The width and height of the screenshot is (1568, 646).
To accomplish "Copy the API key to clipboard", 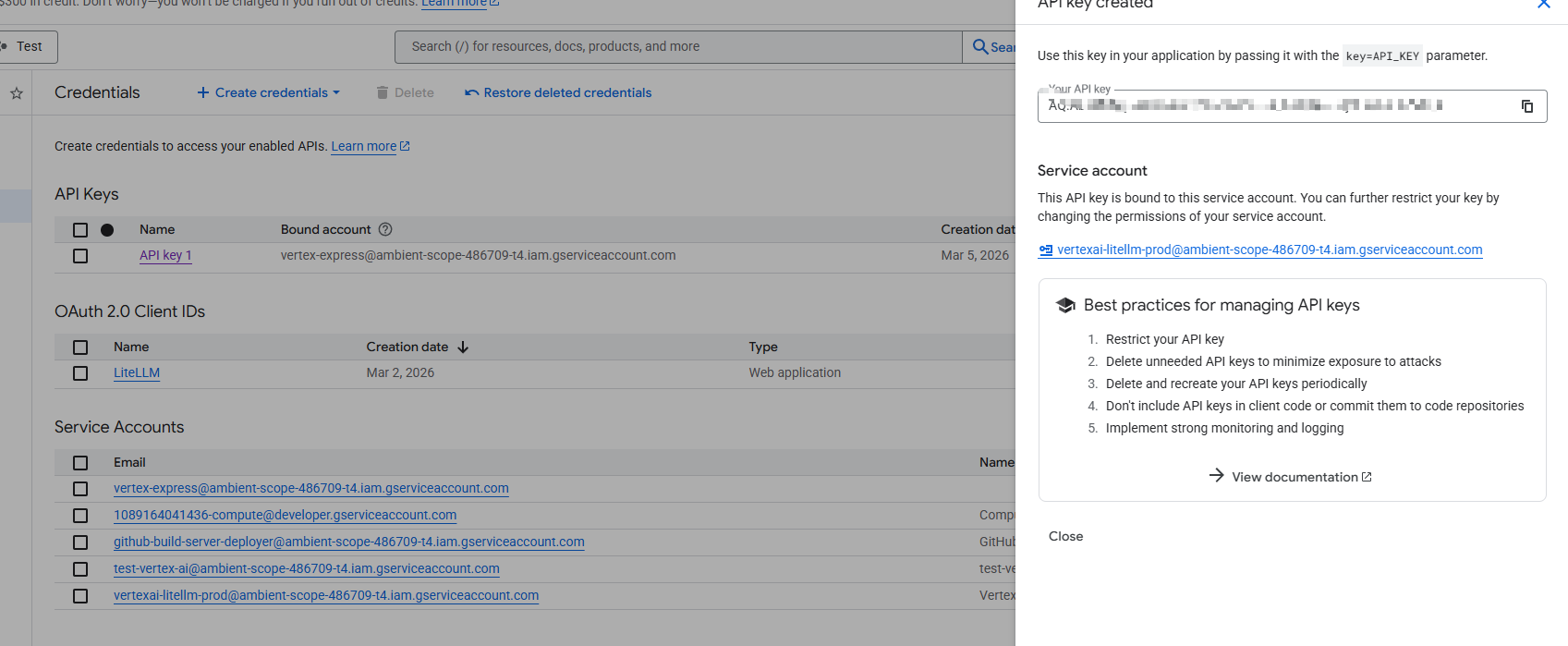I will tap(1526, 106).
